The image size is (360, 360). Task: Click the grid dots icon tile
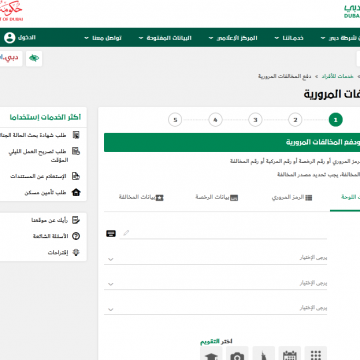315,354
